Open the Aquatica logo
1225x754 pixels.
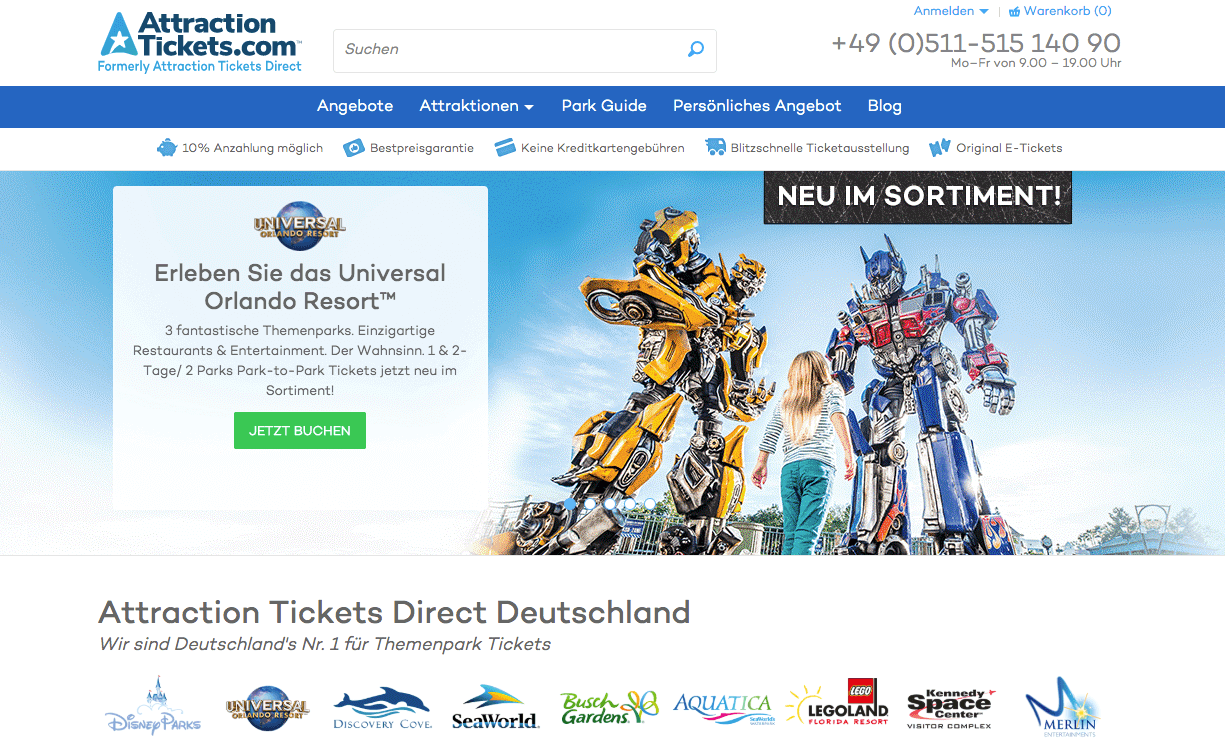[x=722, y=707]
